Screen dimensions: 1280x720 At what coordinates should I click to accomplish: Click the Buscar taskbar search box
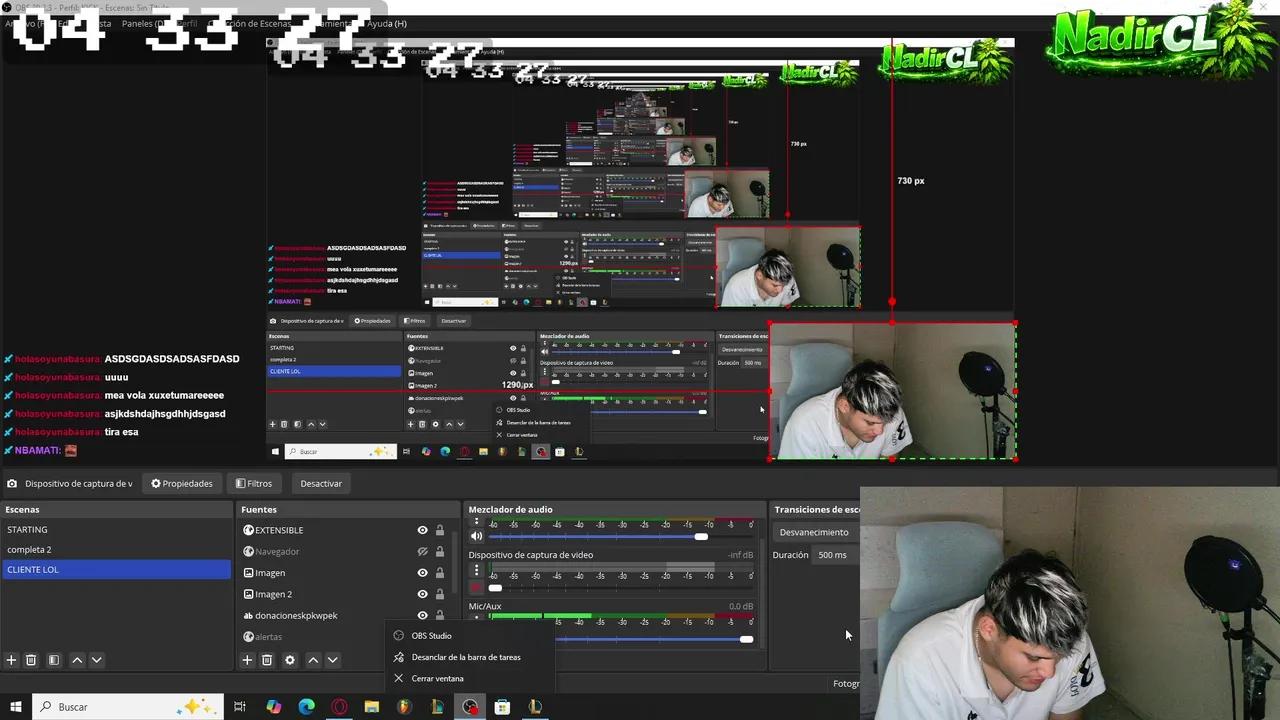pos(128,707)
